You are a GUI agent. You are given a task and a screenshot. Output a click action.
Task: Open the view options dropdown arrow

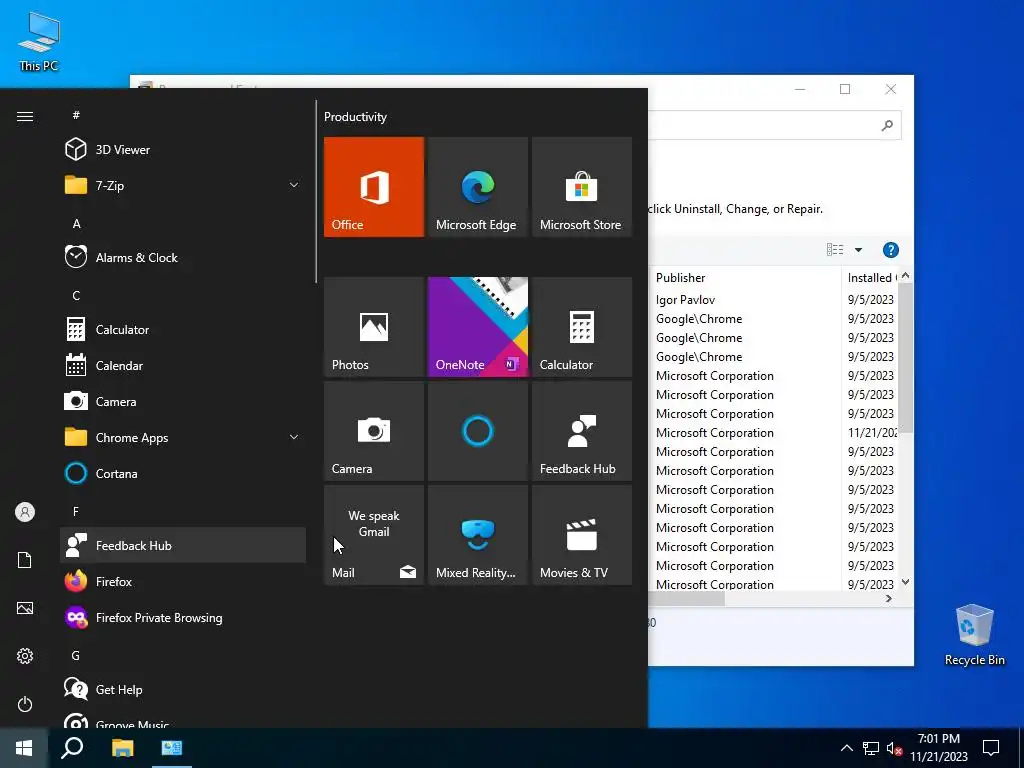(x=859, y=249)
